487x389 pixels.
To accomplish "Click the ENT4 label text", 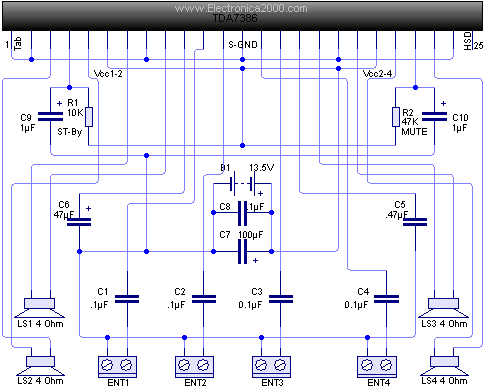I will click(x=378, y=383).
